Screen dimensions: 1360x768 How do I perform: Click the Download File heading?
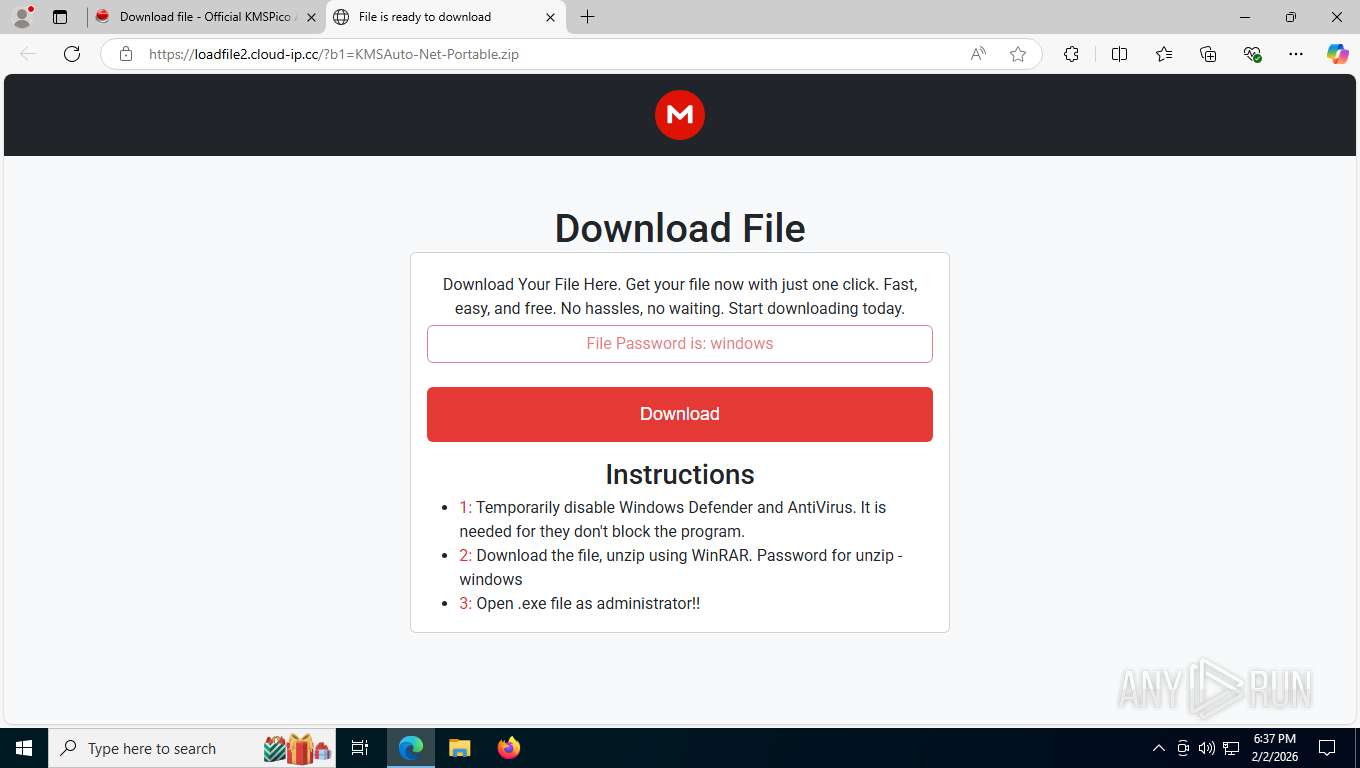click(680, 228)
